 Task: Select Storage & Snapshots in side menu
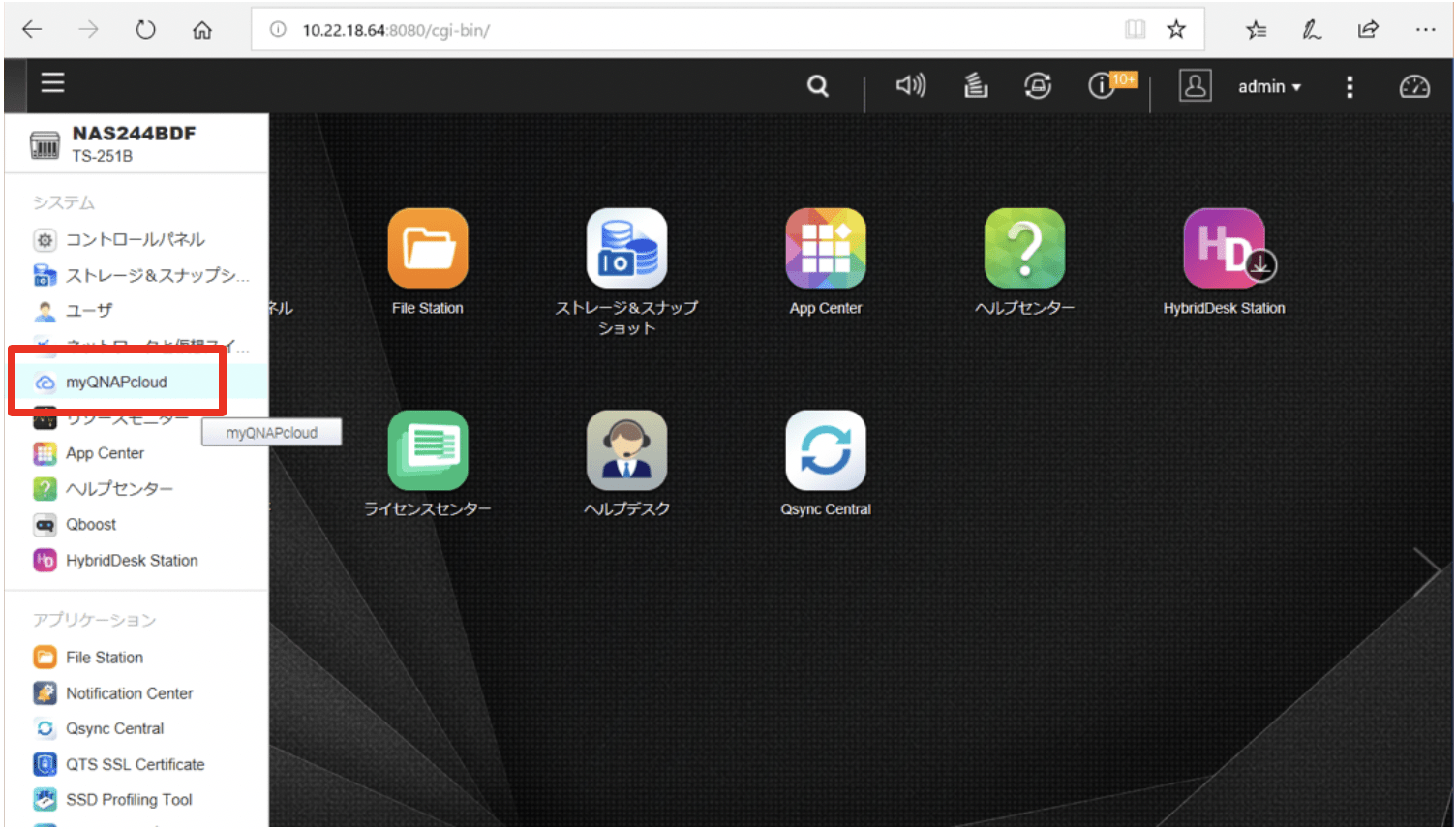click(x=136, y=275)
